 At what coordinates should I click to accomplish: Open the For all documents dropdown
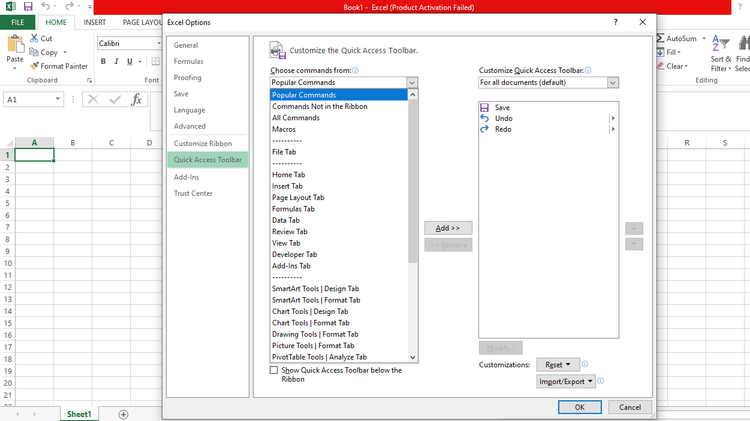point(613,82)
